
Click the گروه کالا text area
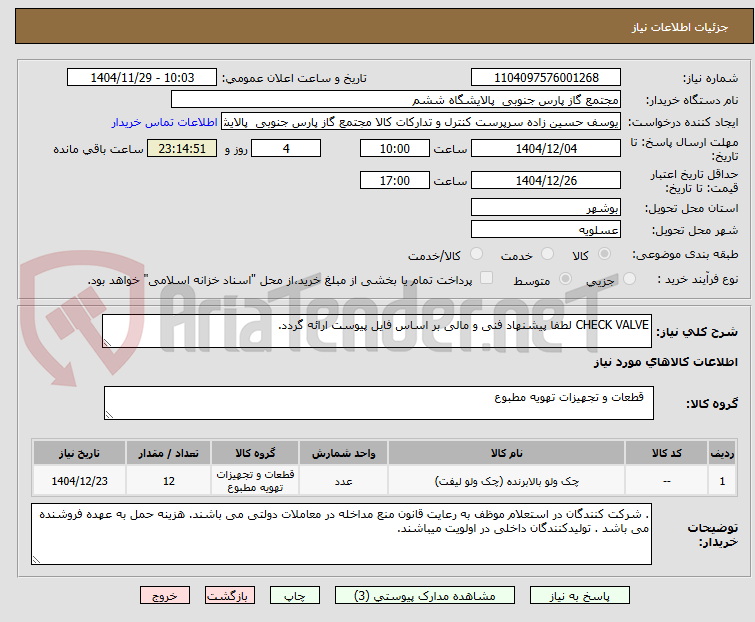point(378,403)
